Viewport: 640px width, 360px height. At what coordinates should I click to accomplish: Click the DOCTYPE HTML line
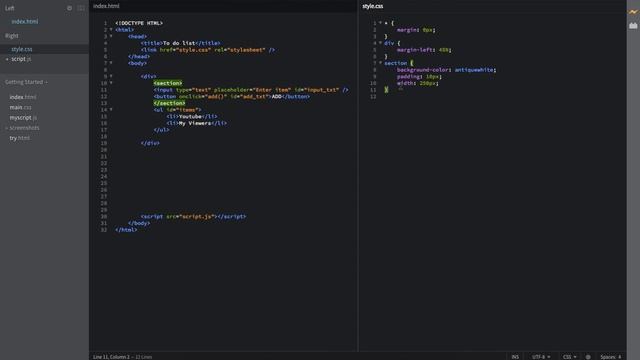pos(139,23)
